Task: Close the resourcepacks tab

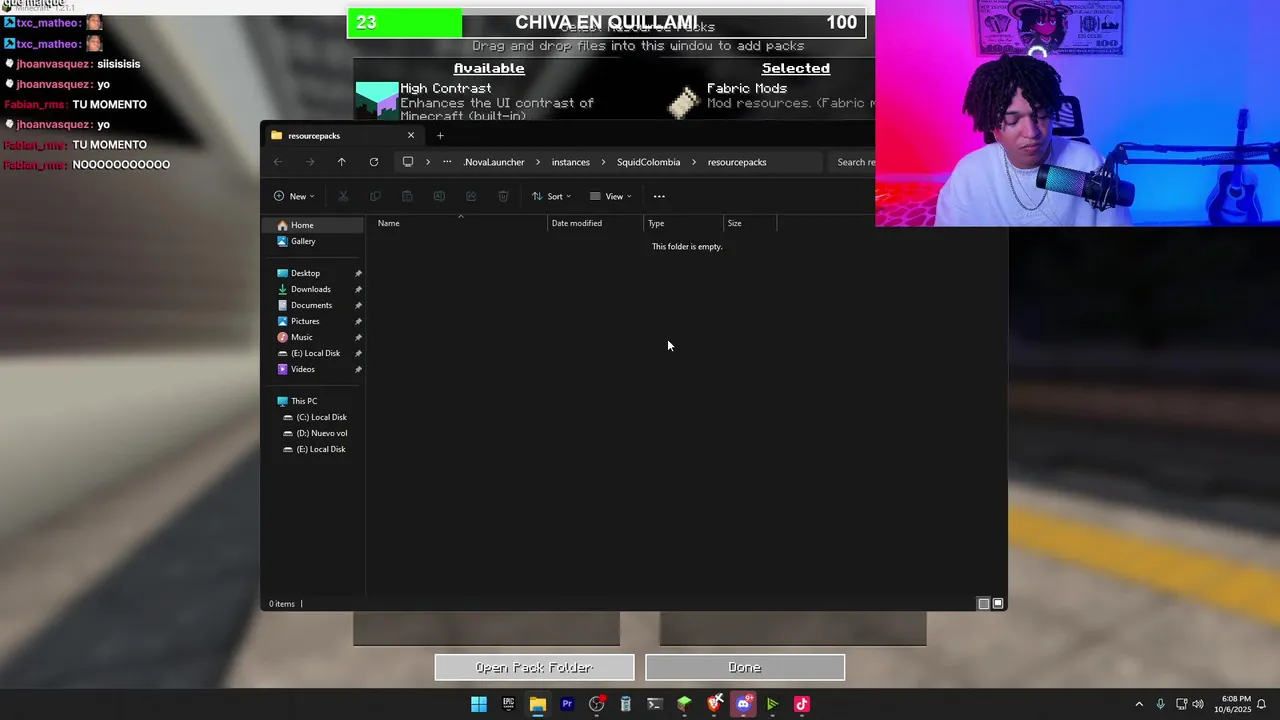Action: [410, 135]
